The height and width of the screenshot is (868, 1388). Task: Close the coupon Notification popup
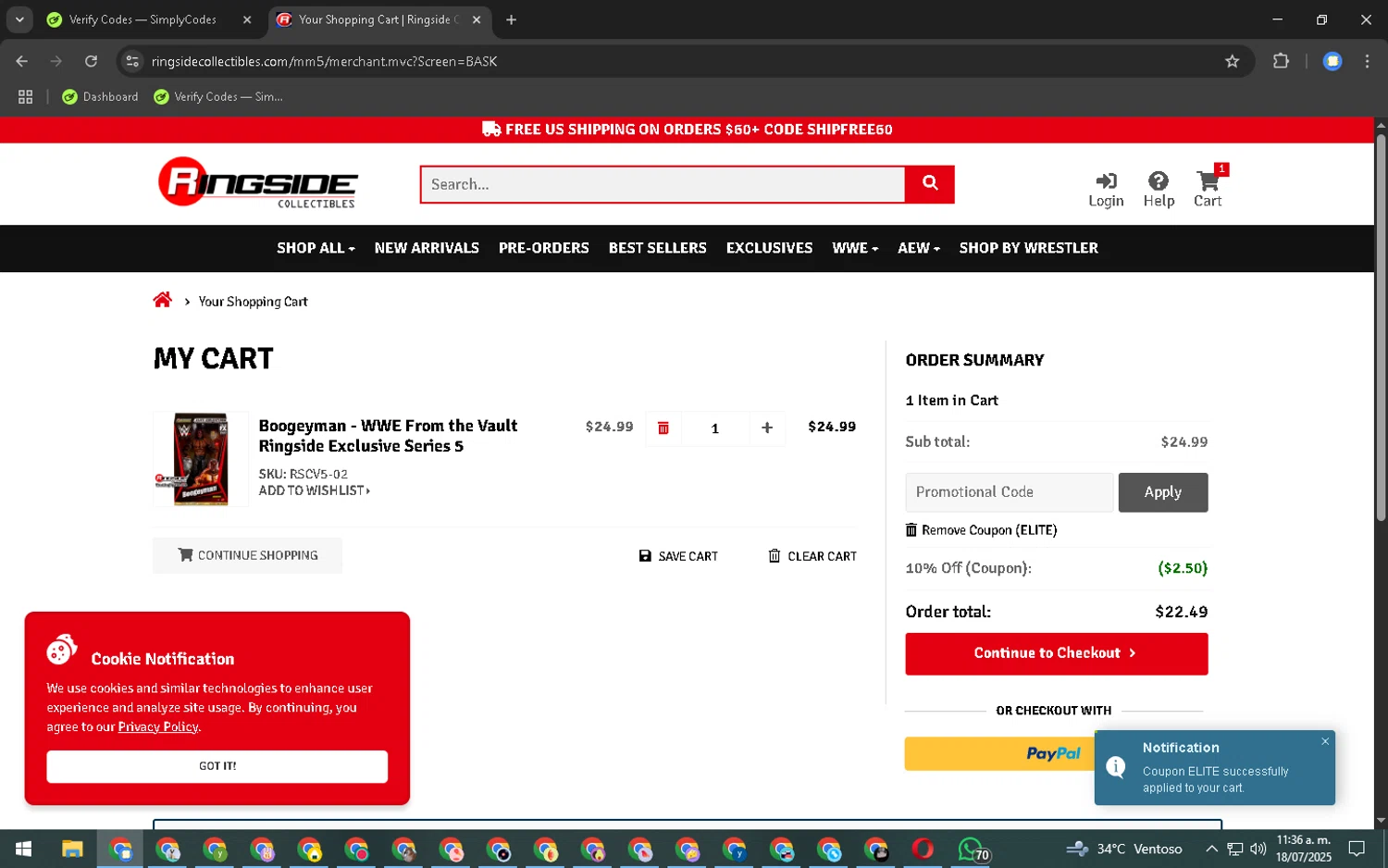[1325, 741]
